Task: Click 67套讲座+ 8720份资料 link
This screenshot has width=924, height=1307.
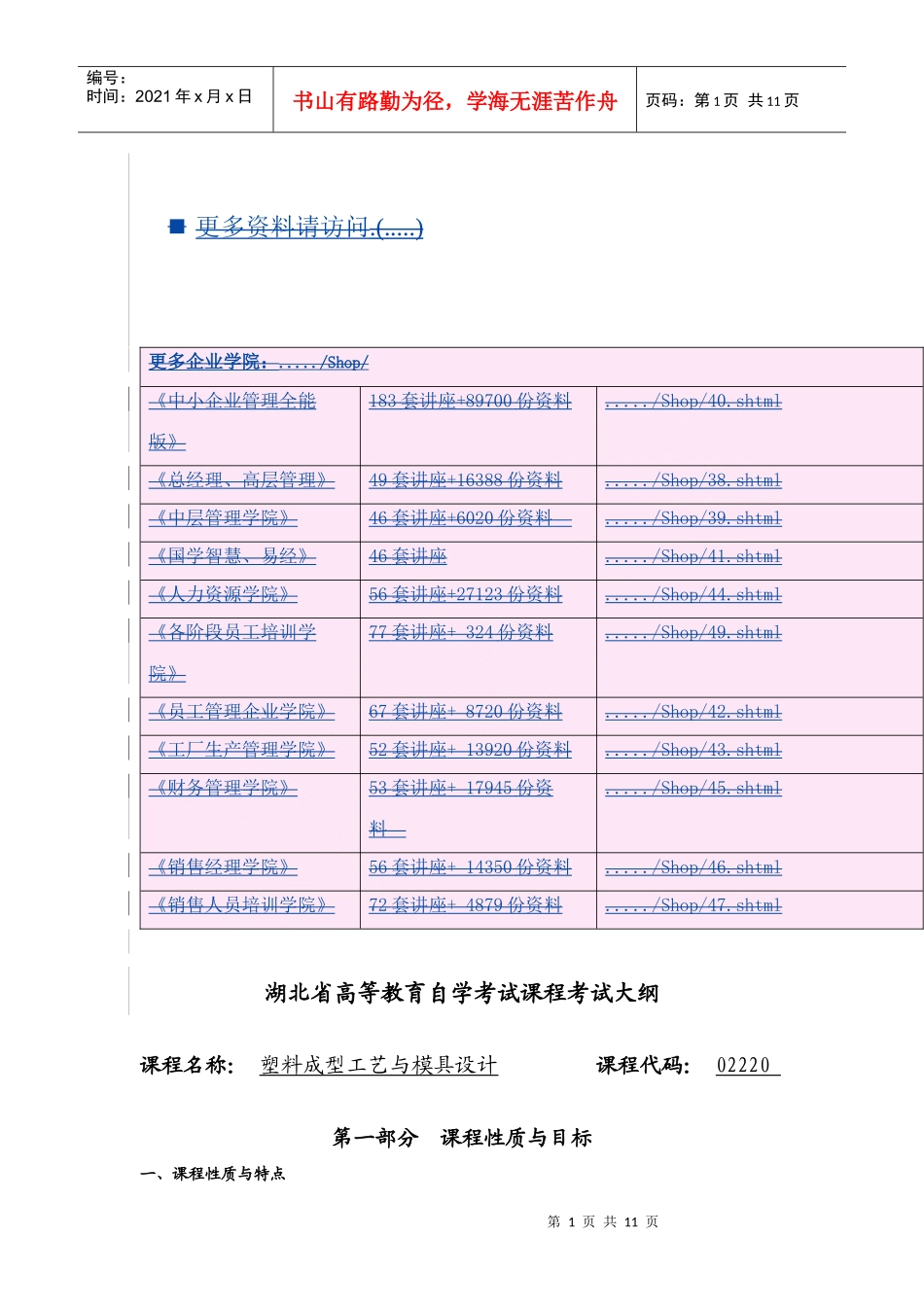Action: tap(466, 712)
